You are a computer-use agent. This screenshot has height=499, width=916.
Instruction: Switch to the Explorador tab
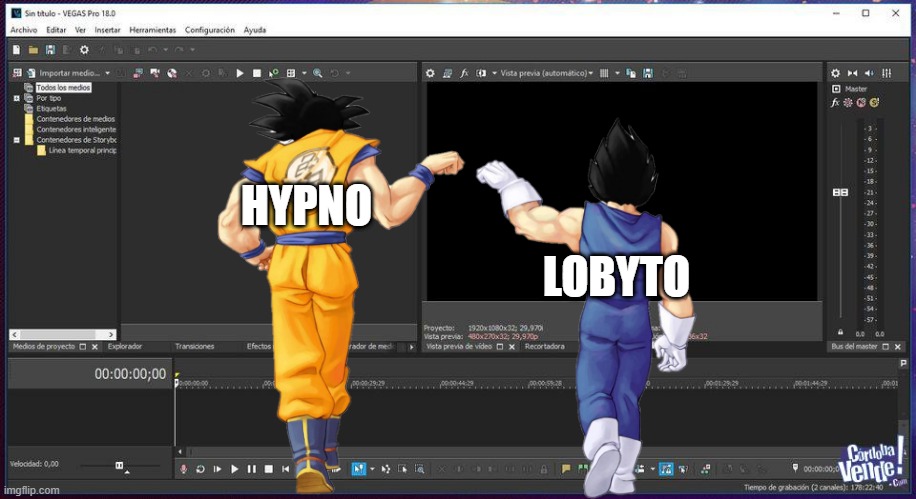click(125, 346)
